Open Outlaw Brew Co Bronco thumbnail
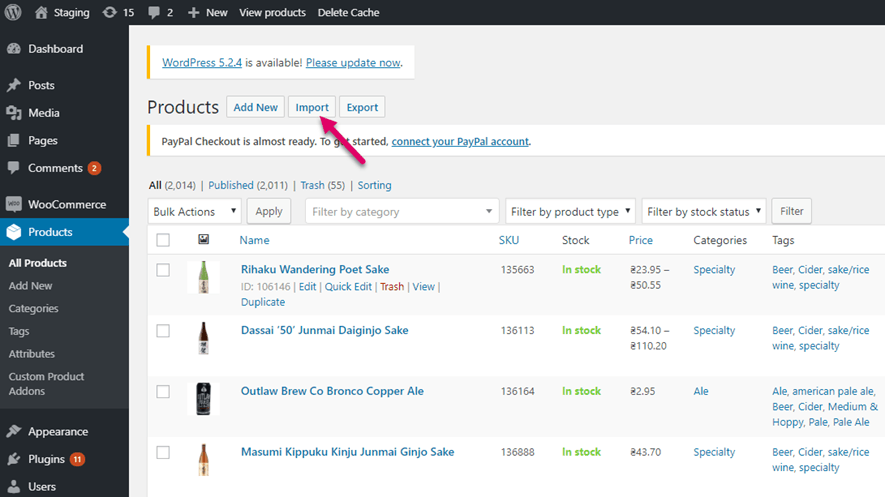The height and width of the screenshot is (497, 885). (203, 399)
